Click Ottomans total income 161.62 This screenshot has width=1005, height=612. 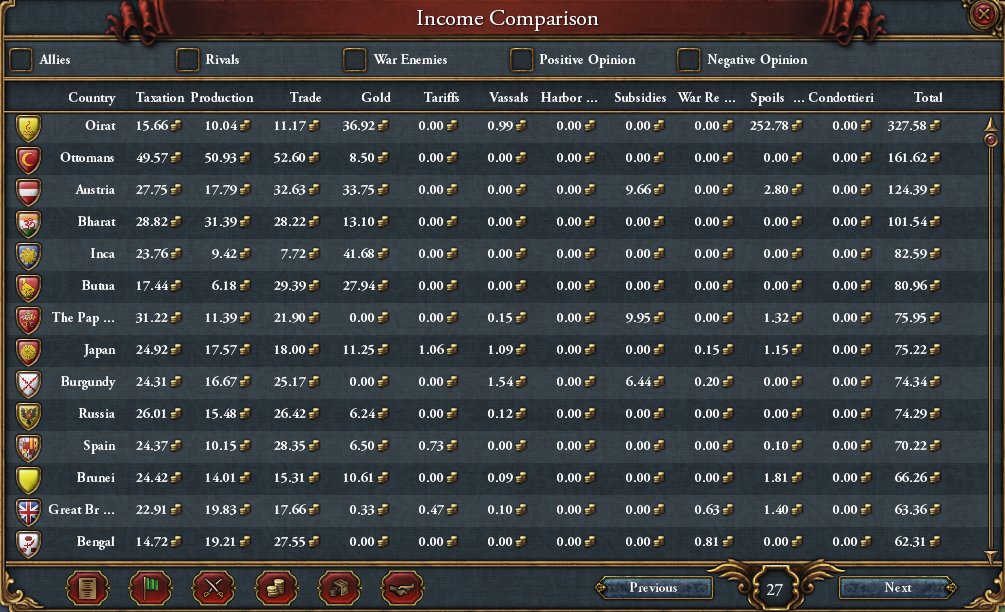(907, 158)
